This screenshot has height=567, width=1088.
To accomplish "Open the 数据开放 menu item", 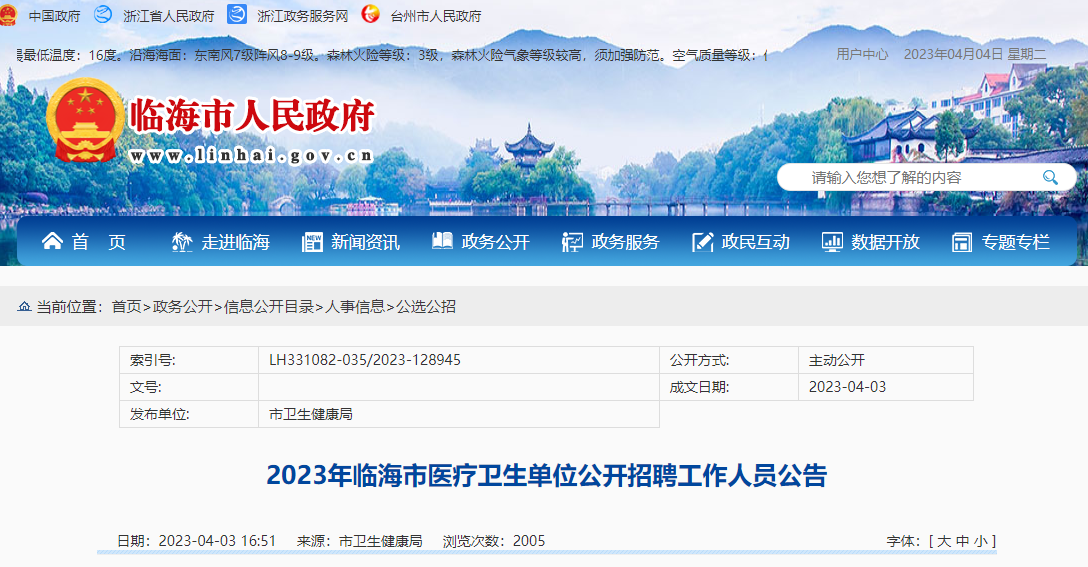I will coord(885,242).
